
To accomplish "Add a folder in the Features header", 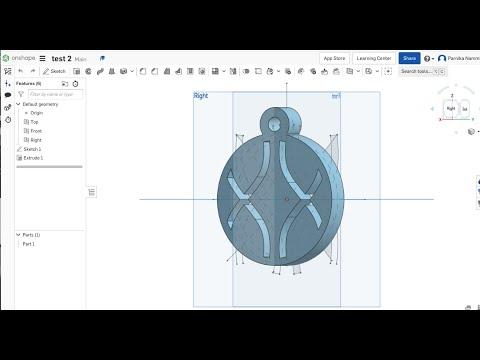I will (x=65, y=84).
